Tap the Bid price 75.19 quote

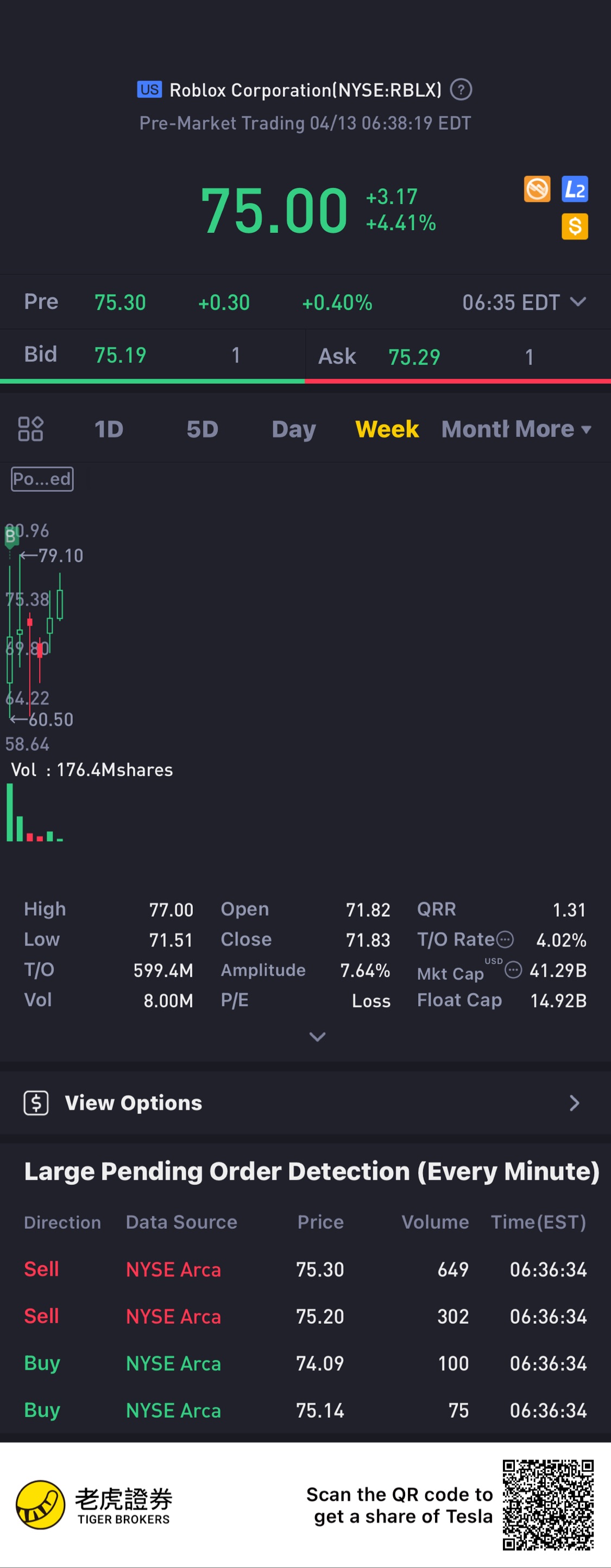coord(120,355)
